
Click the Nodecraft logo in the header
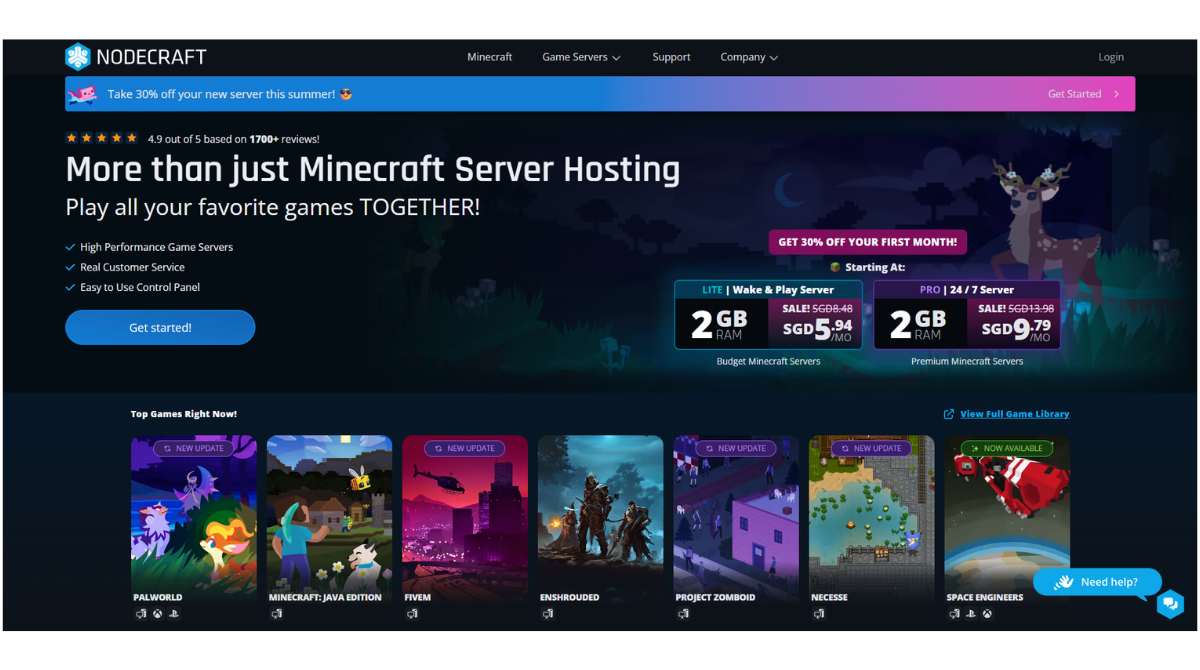pos(136,57)
